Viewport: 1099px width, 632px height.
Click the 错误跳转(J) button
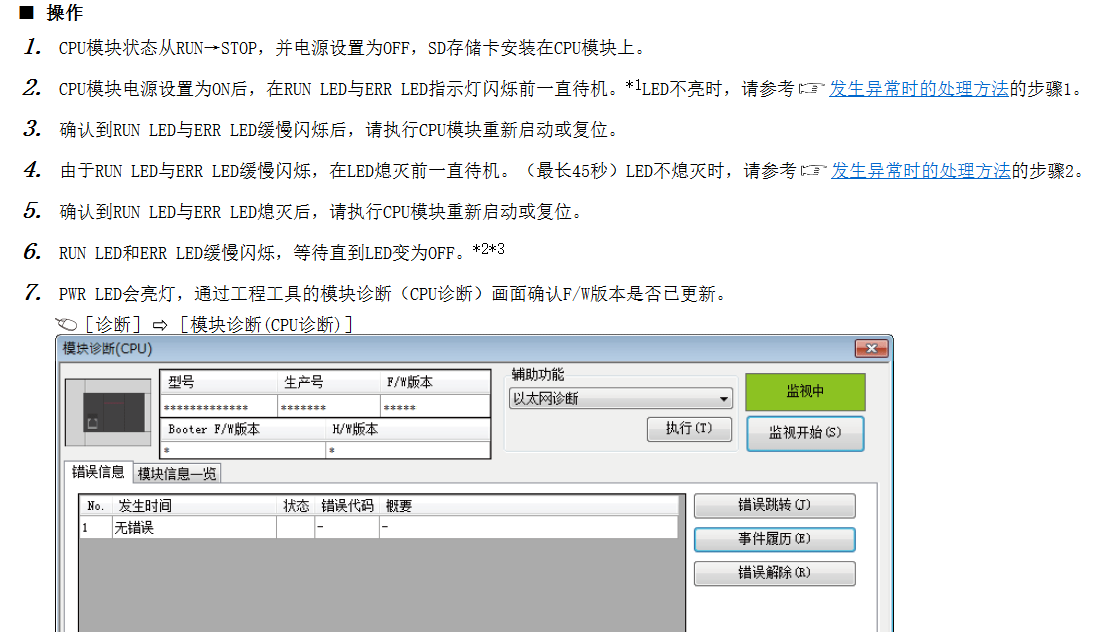click(774, 506)
